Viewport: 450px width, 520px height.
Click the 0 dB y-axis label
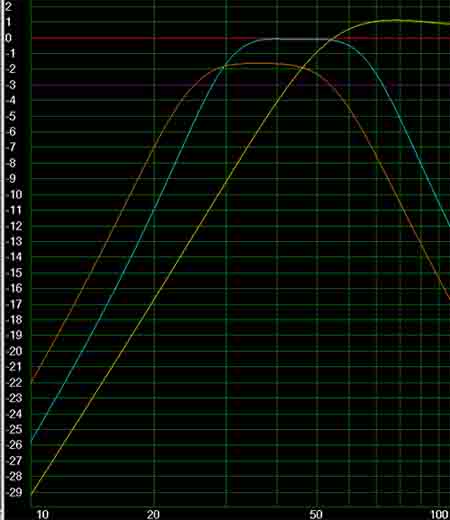point(8,38)
